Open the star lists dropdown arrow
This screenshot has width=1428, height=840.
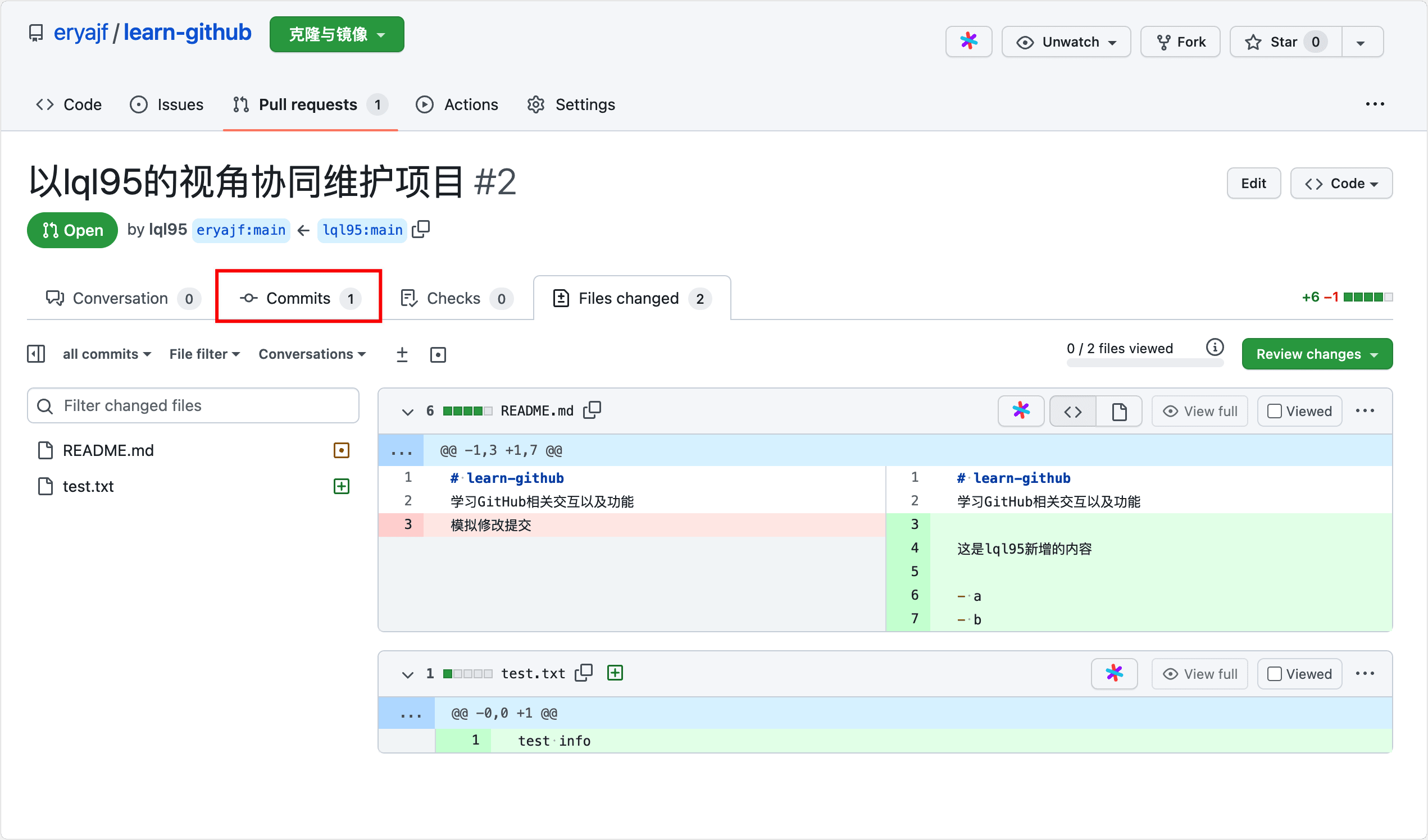pos(1361,42)
